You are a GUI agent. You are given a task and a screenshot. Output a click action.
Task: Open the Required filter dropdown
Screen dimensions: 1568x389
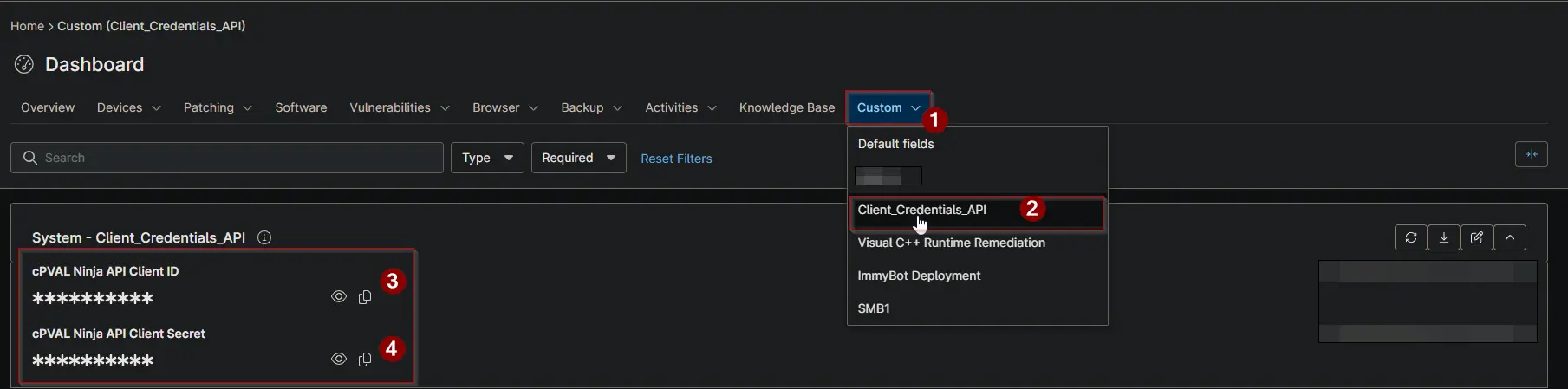(579, 158)
